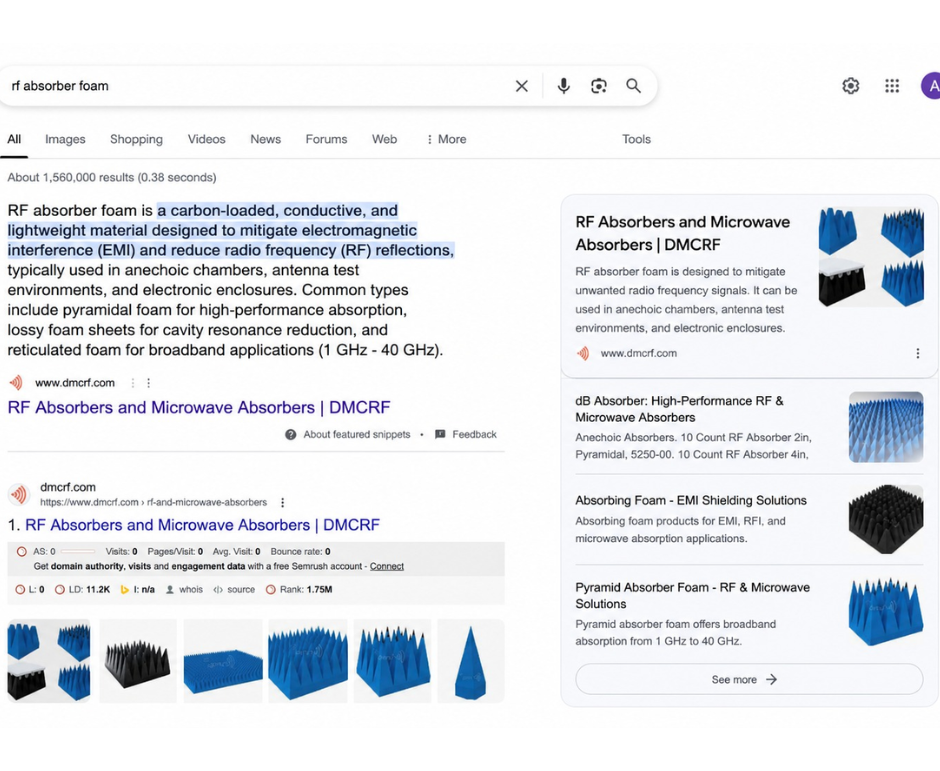The image size is (940, 771).
Task: Click the Rank: 1.75M metric
Action: pos(299,590)
